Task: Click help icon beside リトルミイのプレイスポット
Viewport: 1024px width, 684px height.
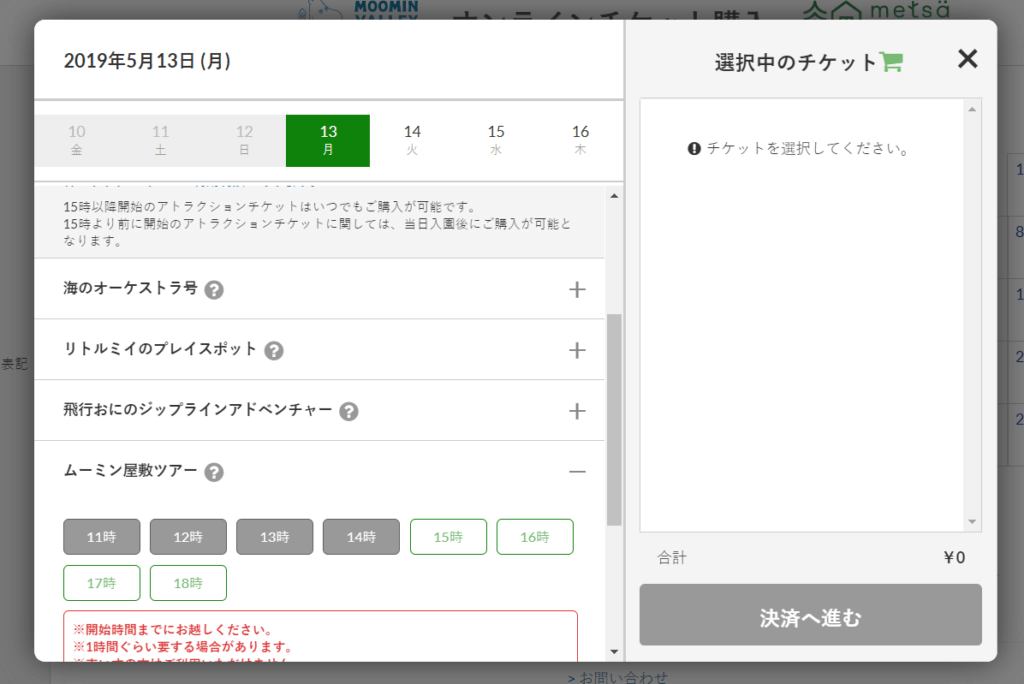Action: coord(274,351)
